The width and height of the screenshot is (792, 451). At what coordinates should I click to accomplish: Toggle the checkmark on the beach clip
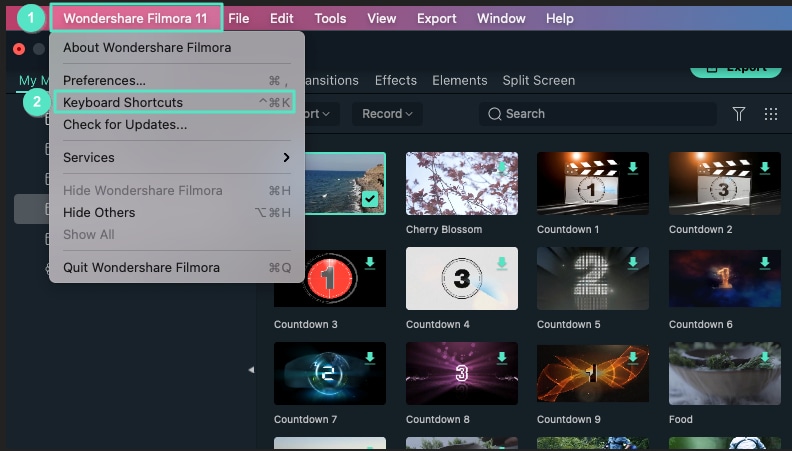point(370,199)
